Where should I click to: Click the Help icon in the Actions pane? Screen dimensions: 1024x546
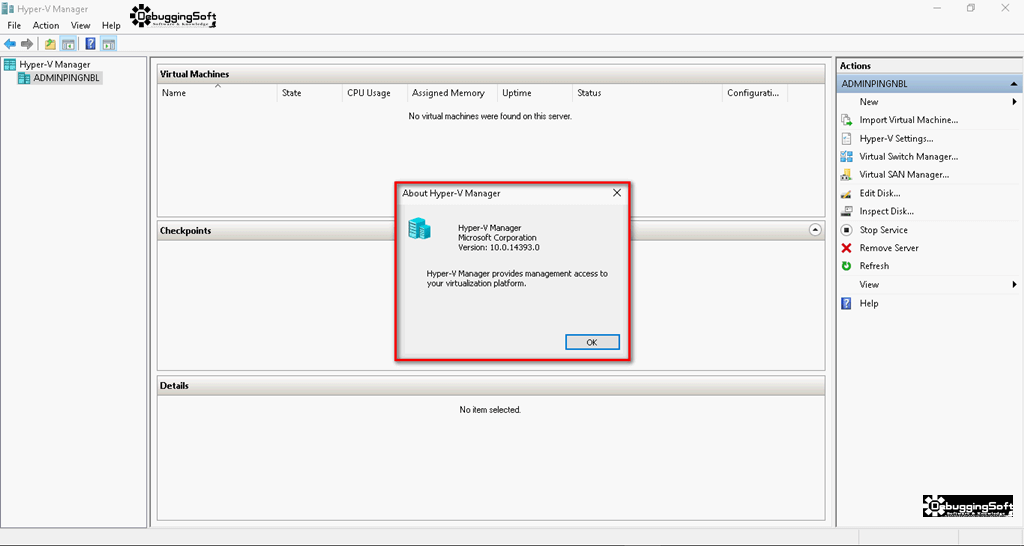click(x=846, y=303)
